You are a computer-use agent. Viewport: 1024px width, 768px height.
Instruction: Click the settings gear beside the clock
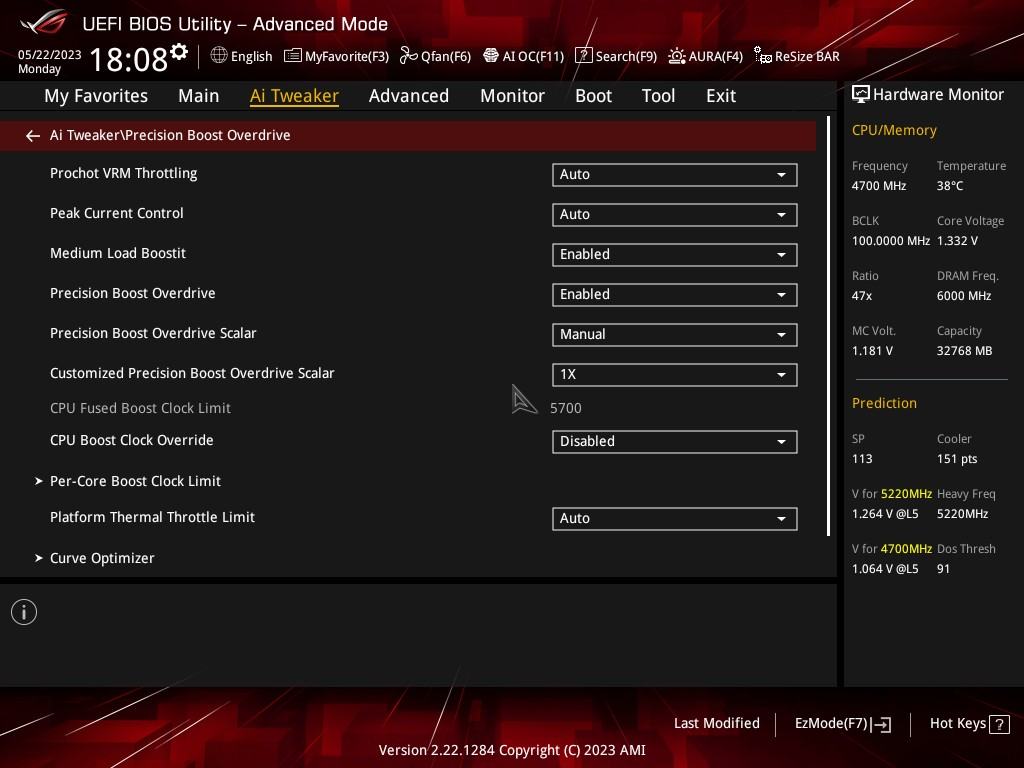[179, 52]
